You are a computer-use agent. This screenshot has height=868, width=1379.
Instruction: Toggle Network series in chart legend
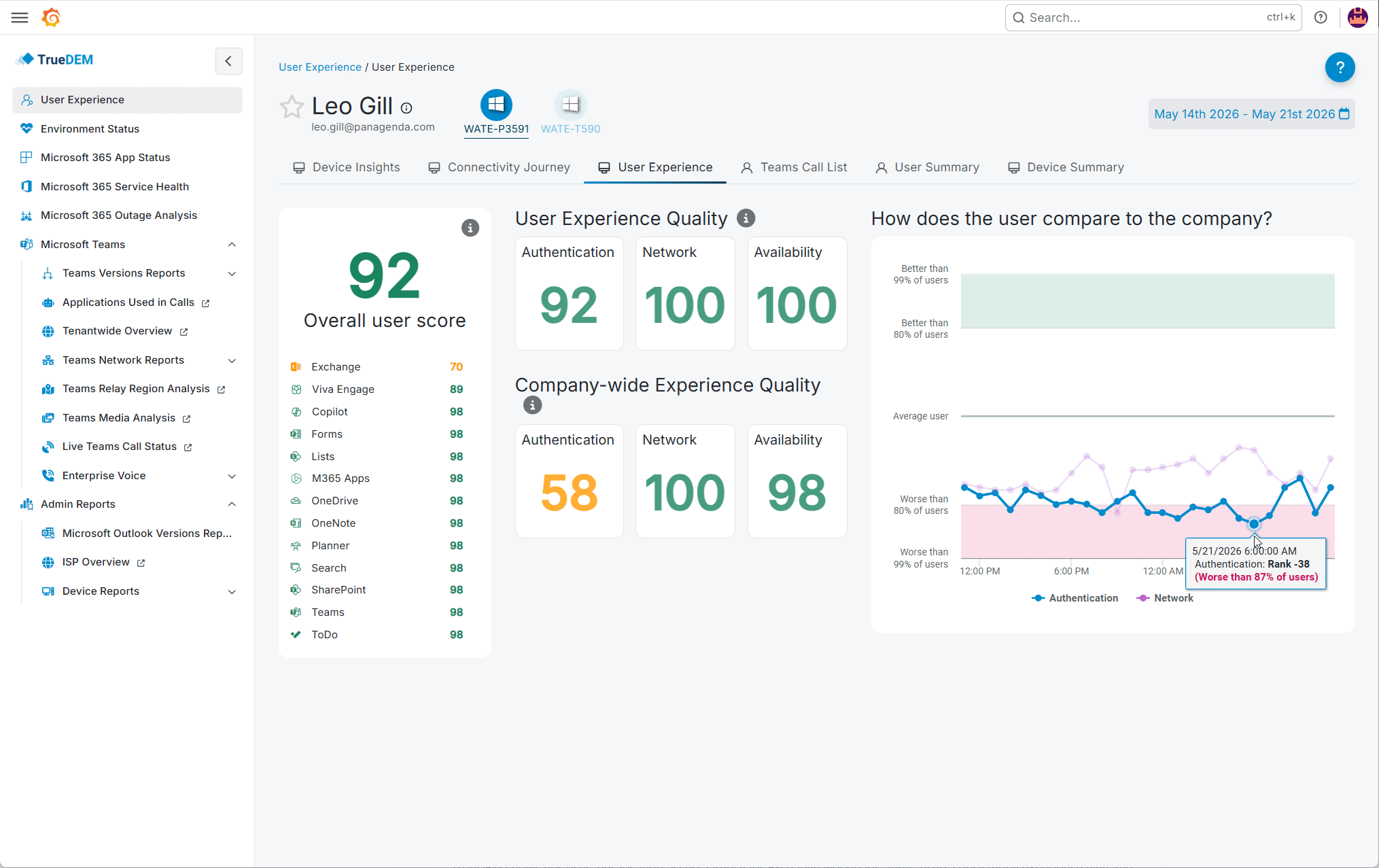tap(1165, 598)
